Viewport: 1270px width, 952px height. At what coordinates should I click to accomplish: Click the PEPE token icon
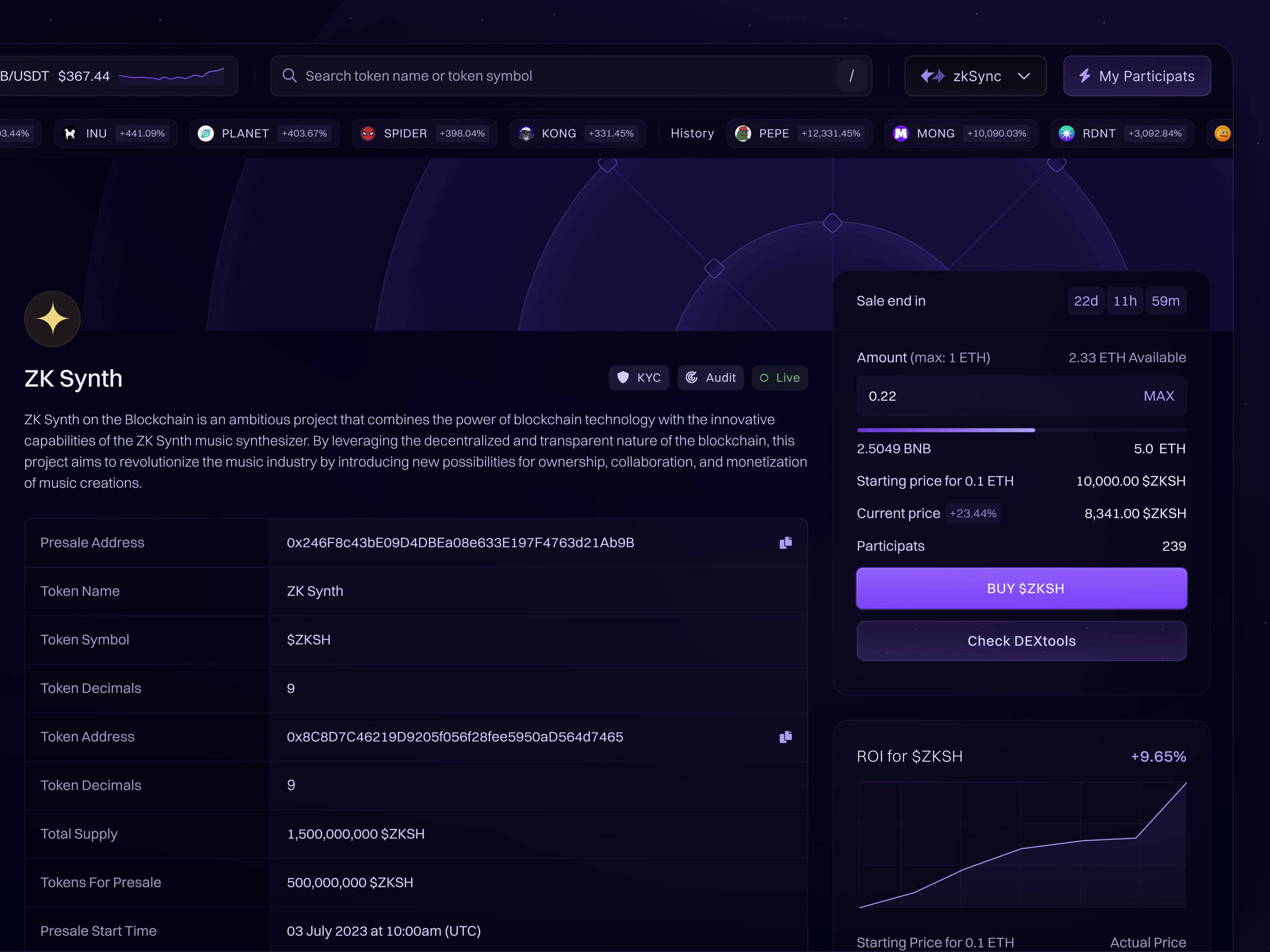tap(743, 133)
